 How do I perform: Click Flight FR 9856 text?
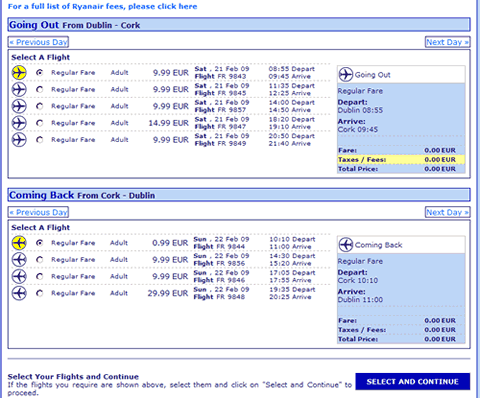219,263
